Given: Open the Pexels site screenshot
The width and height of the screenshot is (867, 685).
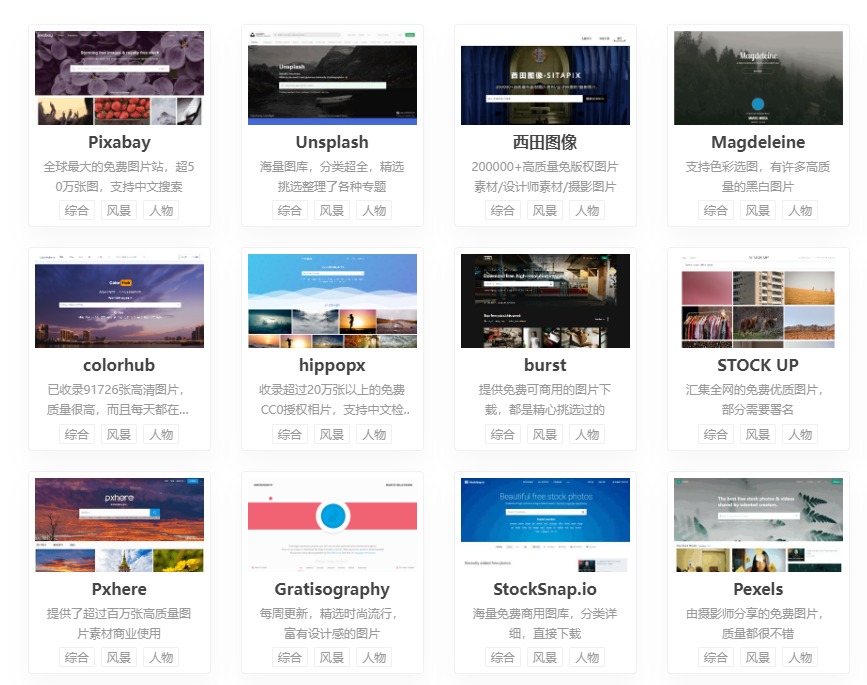Looking at the screenshot, I should pyautogui.click(x=758, y=524).
